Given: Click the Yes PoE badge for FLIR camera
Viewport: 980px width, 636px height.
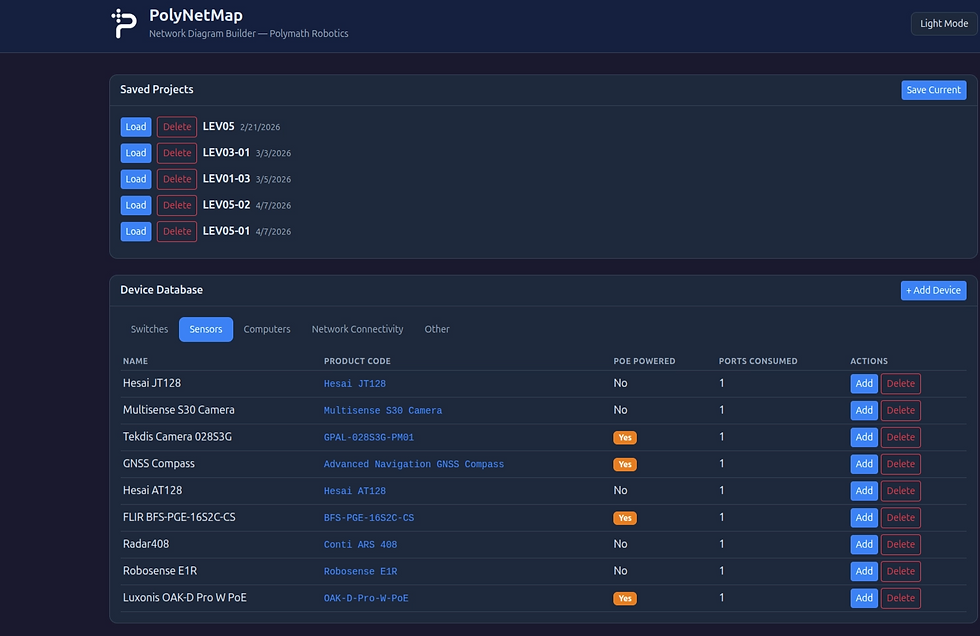Looking at the screenshot, I should (624, 518).
